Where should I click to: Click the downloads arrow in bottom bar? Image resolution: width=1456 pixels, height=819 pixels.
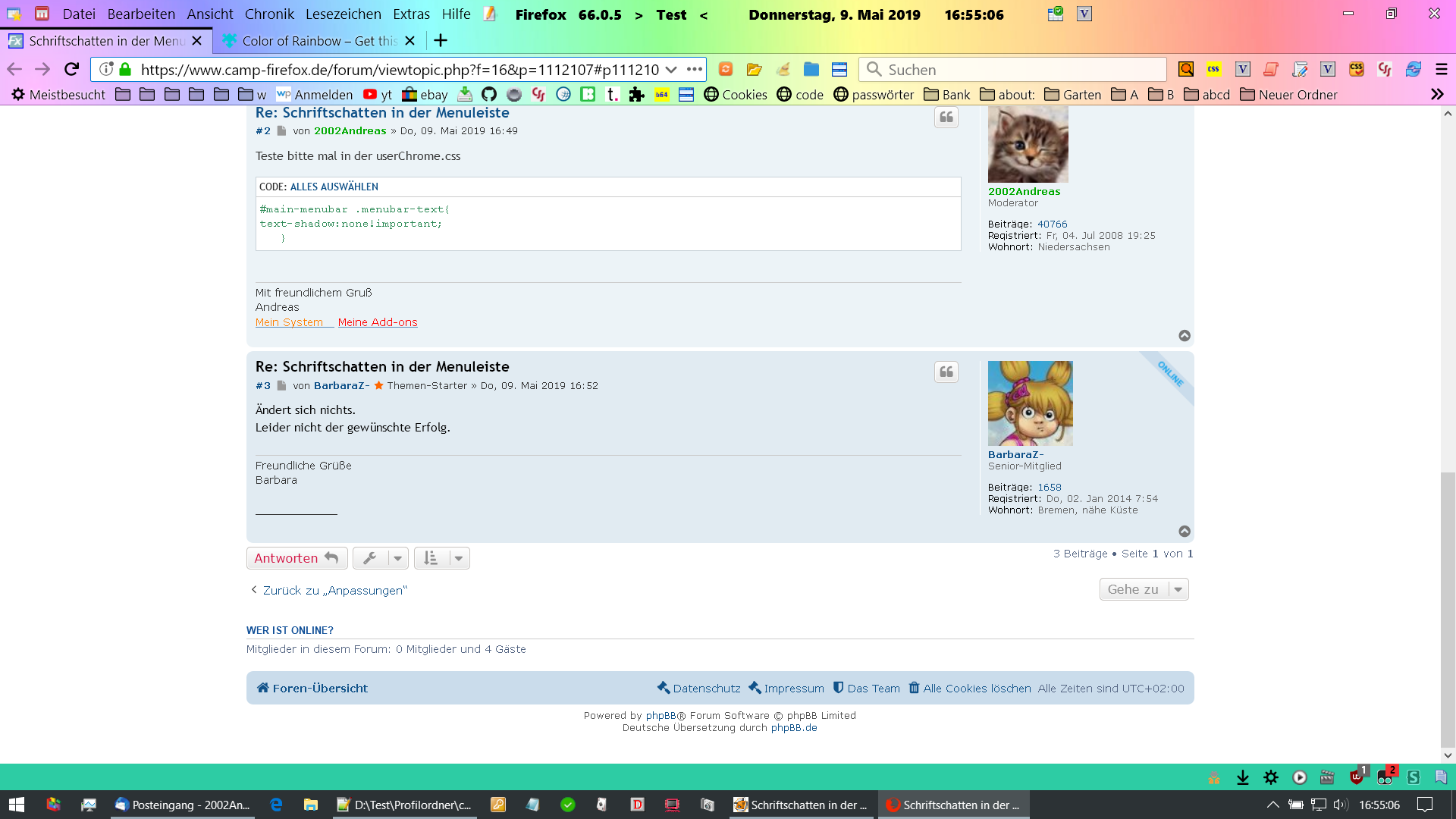pyautogui.click(x=1242, y=777)
